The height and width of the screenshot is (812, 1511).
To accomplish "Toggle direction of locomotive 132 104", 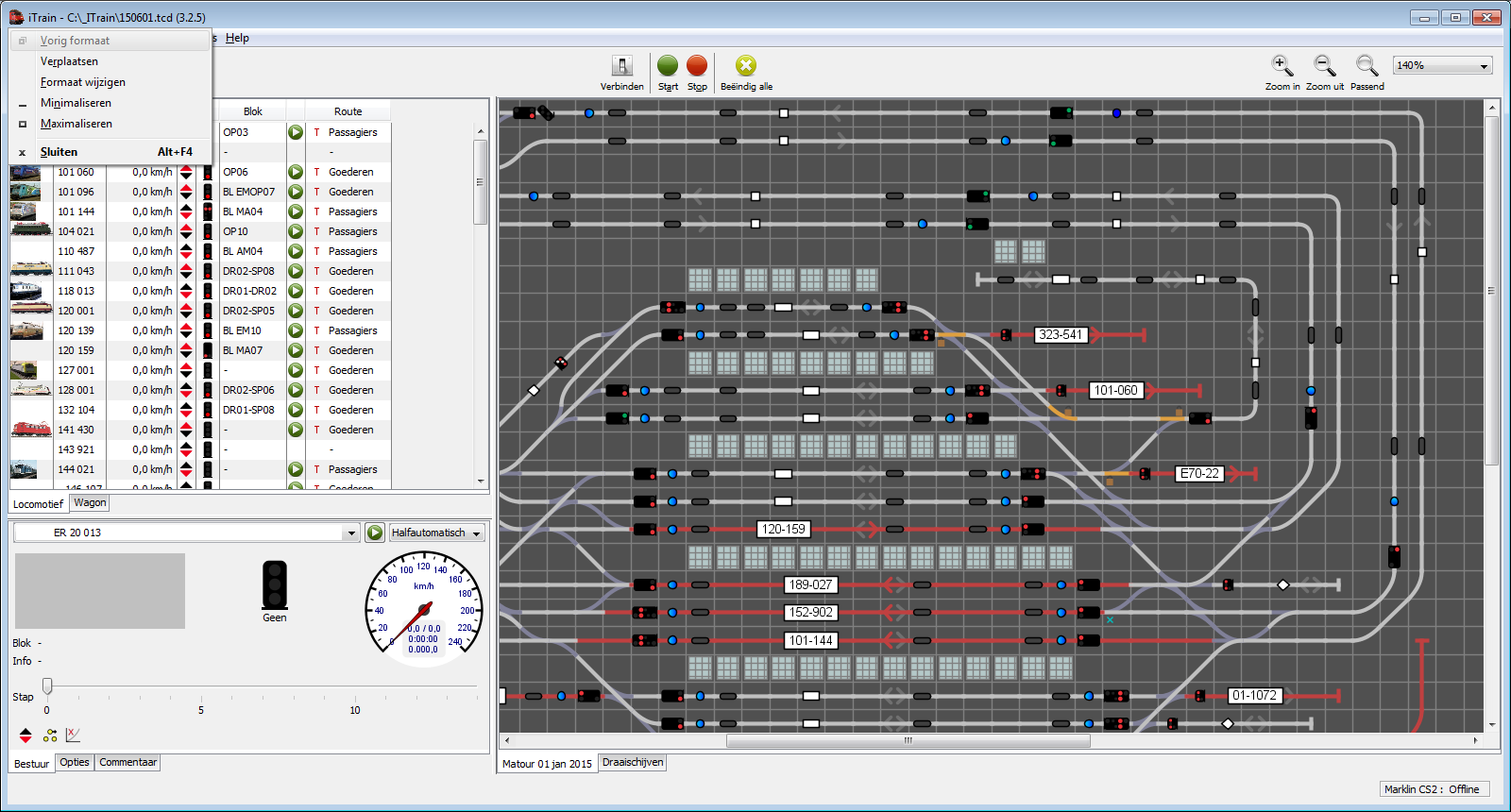I will click(x=186, y=410).
